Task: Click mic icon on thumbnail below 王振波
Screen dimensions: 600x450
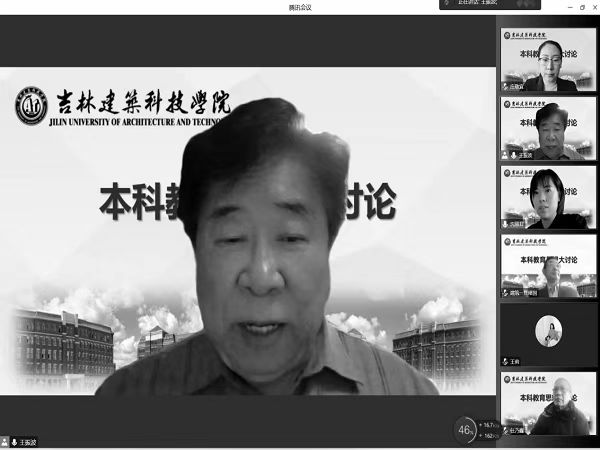Action: click(x=506, y=225)
